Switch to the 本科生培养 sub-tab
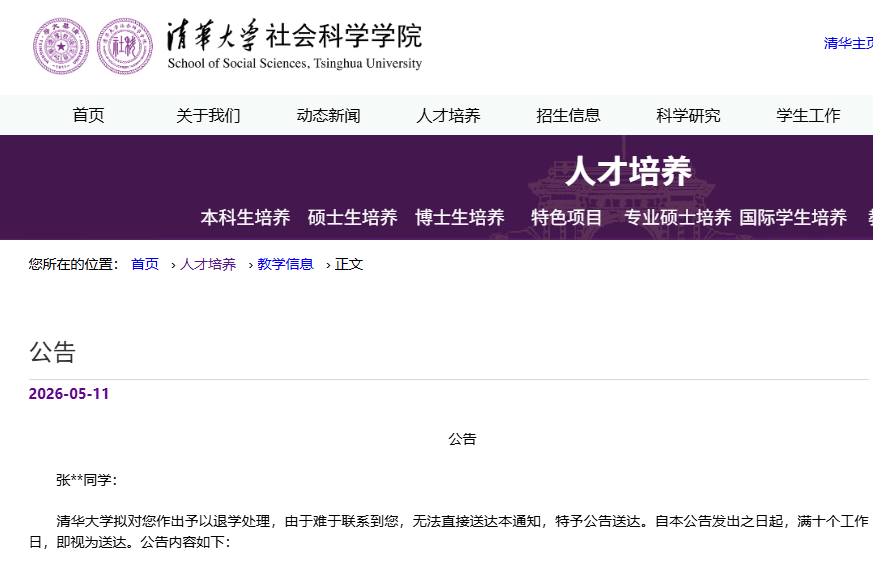This screenshot has width=873, height=563. coord(246,217)
